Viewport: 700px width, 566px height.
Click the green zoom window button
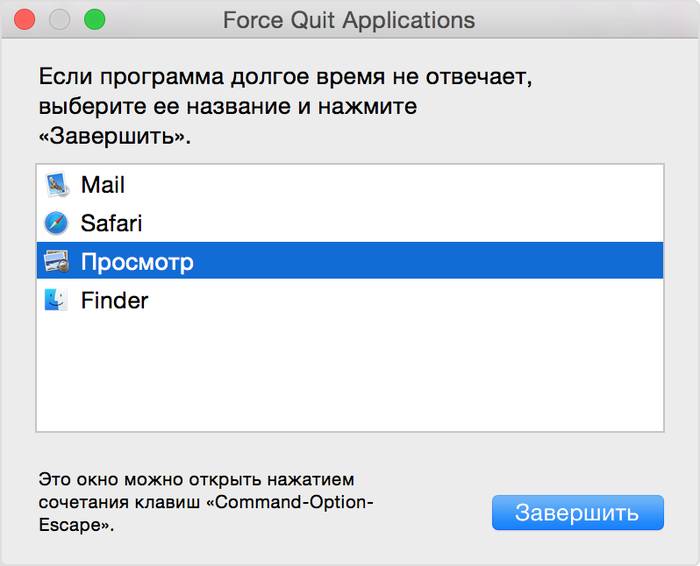94,20
